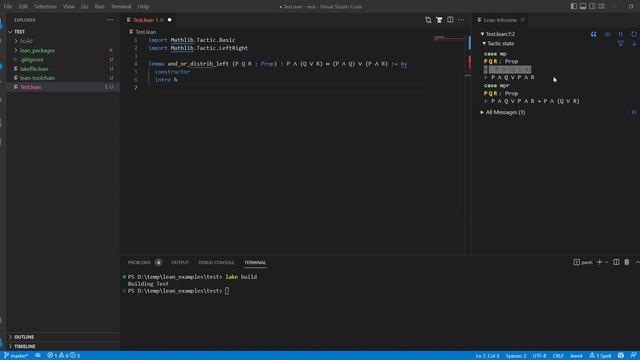Viewport: 640px width, 360px height.
Task: Toggle secondary sidebar layout icon
Action: (x=592, y=6)
